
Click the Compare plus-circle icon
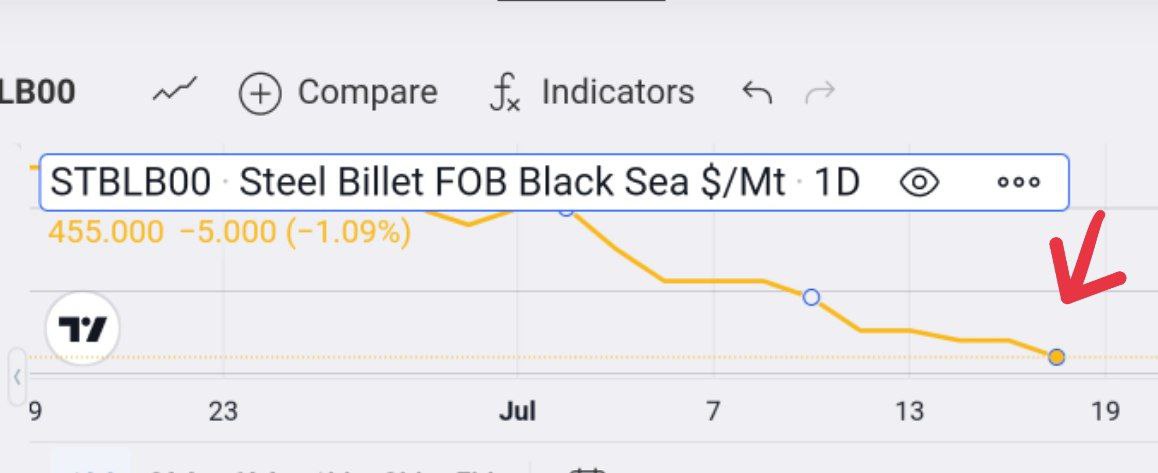click(260, 95)
